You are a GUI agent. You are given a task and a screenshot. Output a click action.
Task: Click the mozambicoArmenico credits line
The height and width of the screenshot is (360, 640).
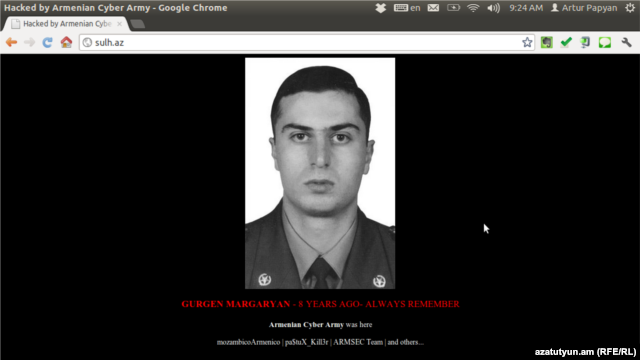pos(320,342)
